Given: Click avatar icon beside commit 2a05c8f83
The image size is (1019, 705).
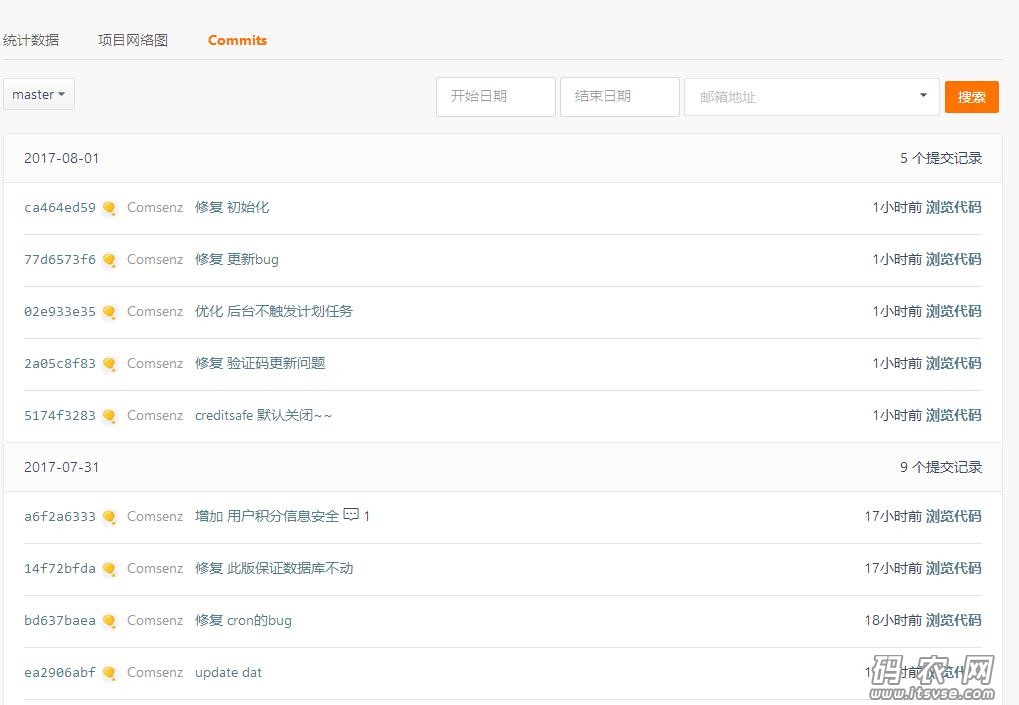Looking at the screenshot, I should [109, 364].
